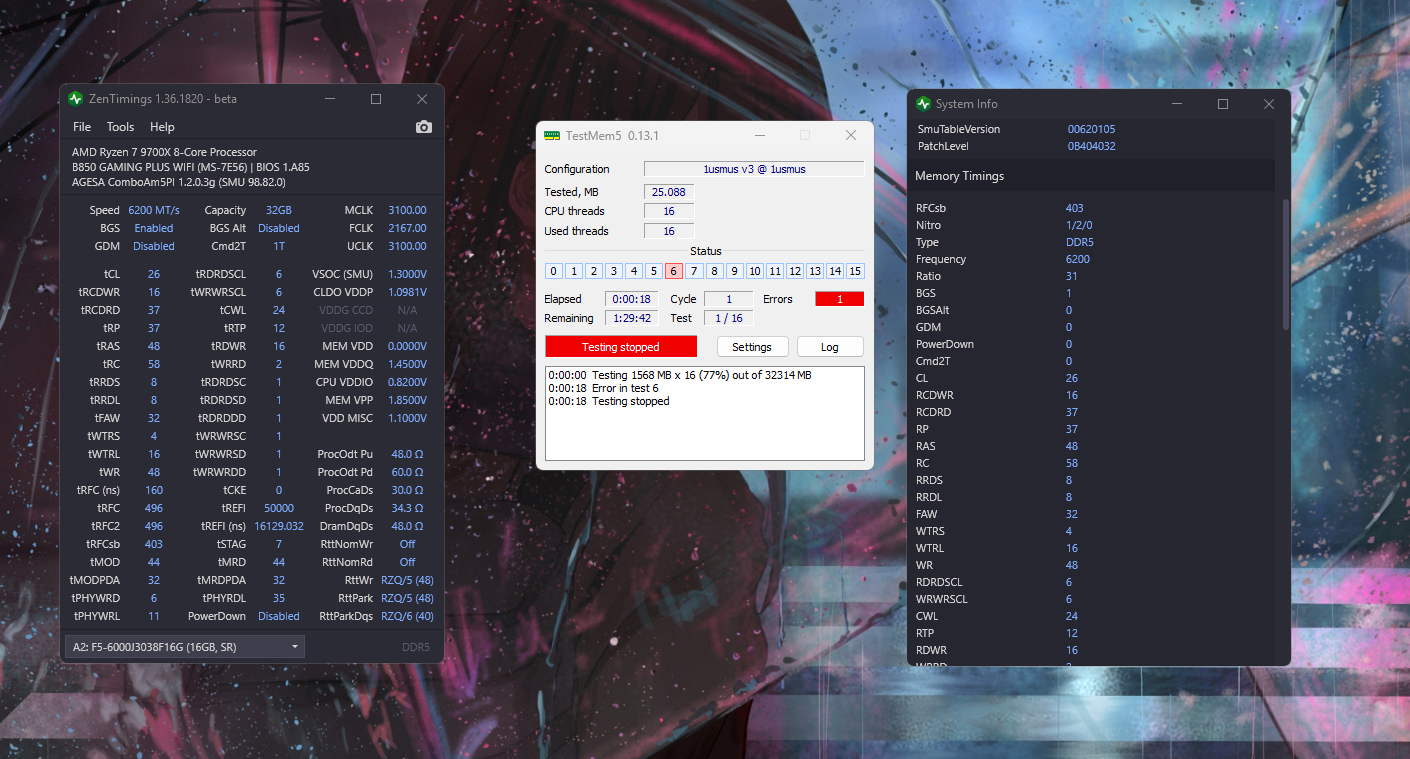Screen dimensions: 1410x759
Task: Click tRFC2 value 496 in ZenTimings
Action: click(x=153, y=526)
